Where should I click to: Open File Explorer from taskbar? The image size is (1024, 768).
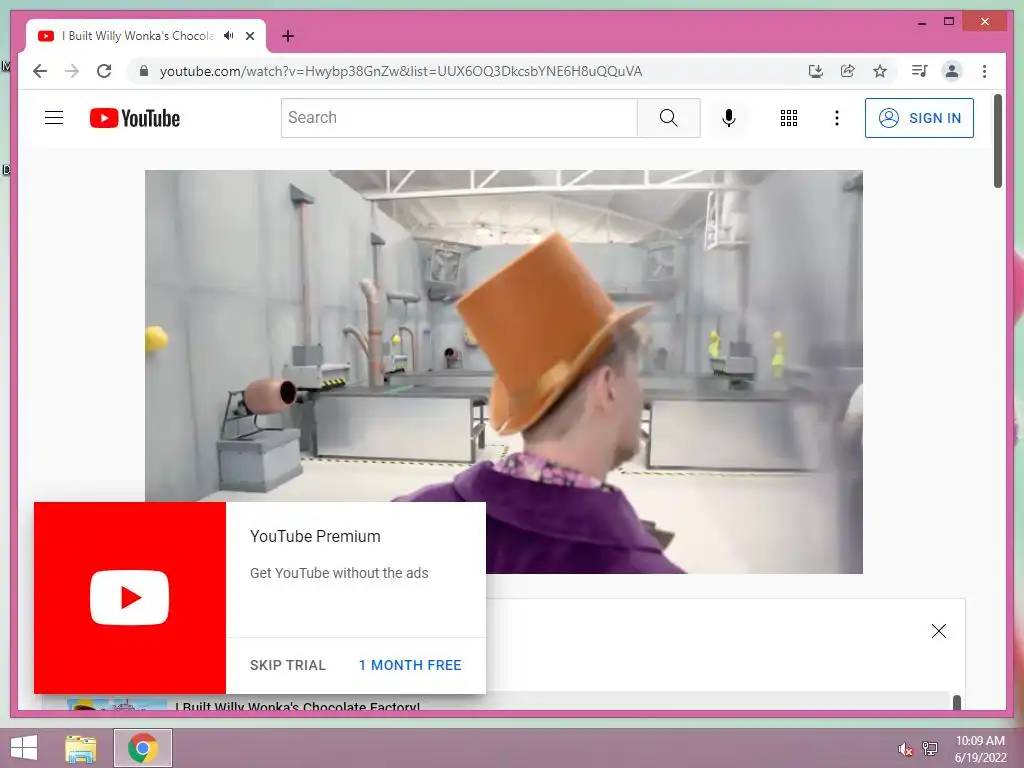pyautogui.click(x=81, y=748)
